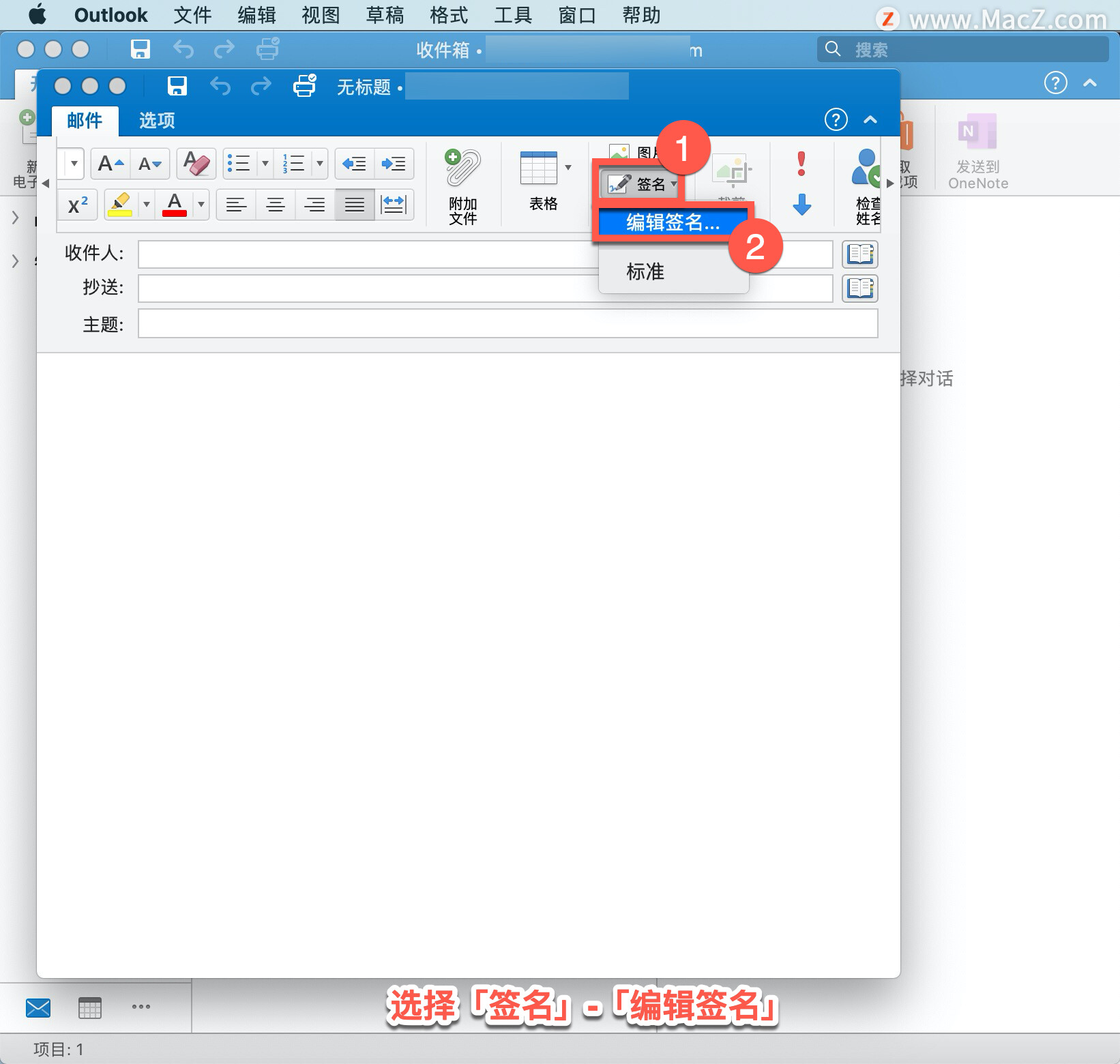Screen dimensions: 1120x1064
Task: Open the 格式 menu
Action: [x=449, y=15]
